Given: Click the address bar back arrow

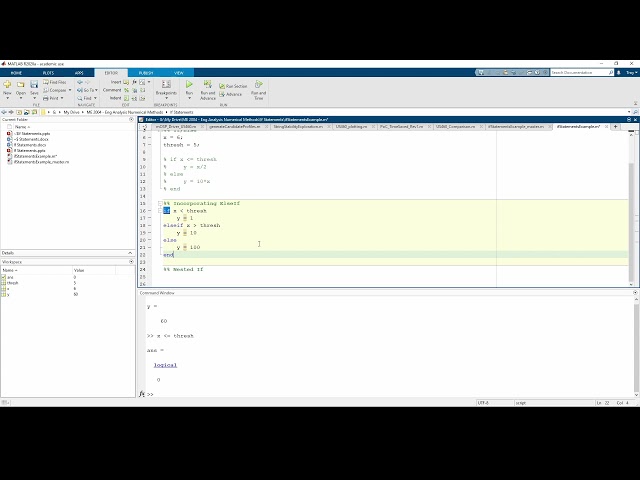Looking at the screenshot, I should (x=4, y=112).
